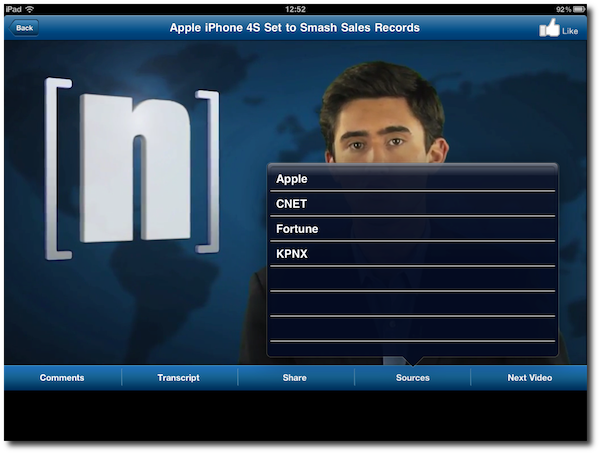Tap the thumbs-up Like icon
Image resolution: width=600 pixels, height=454 pixels.
tap(549, 28)
